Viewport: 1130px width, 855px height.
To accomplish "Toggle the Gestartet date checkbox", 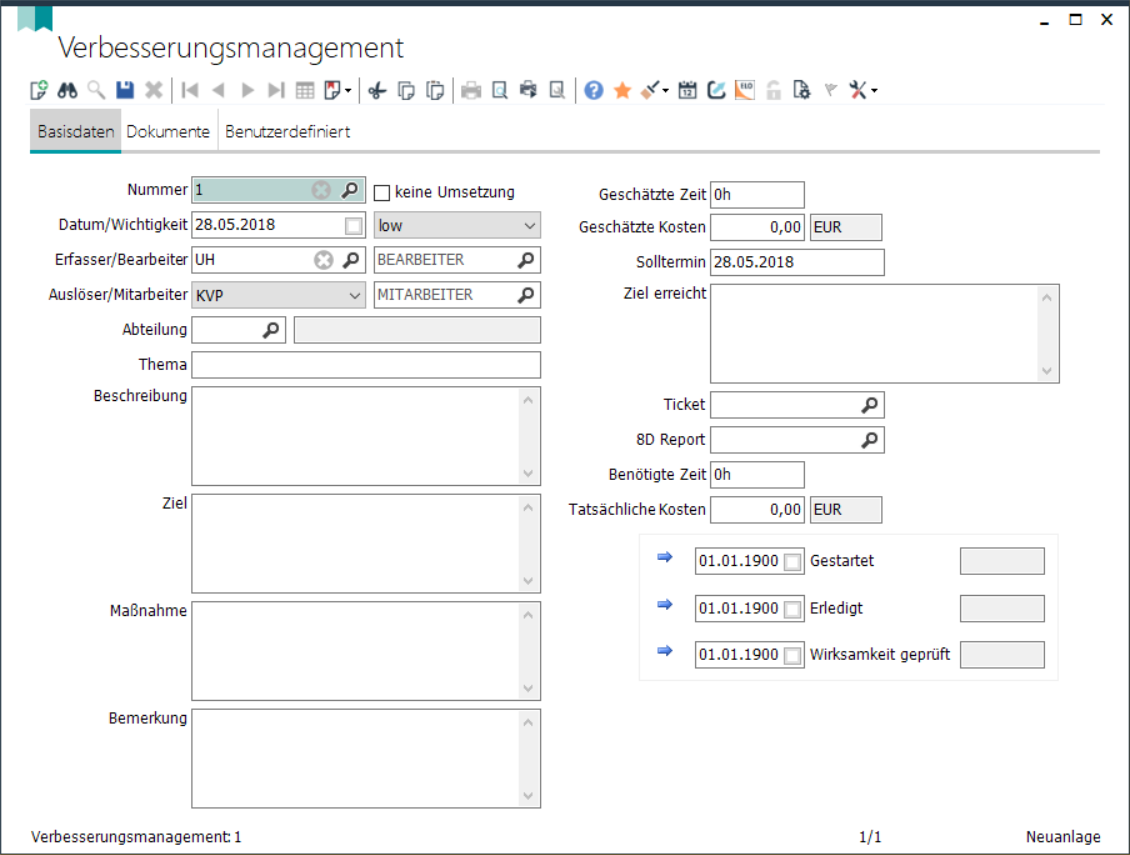I will click(x=793, y=562).
